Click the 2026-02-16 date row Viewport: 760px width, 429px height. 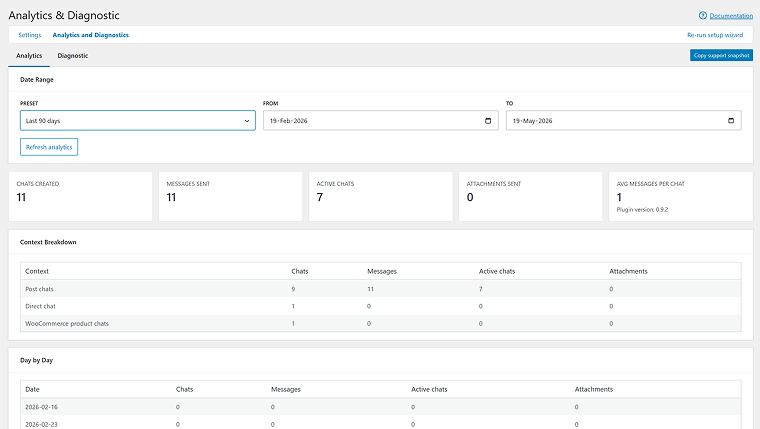[380, 407]
